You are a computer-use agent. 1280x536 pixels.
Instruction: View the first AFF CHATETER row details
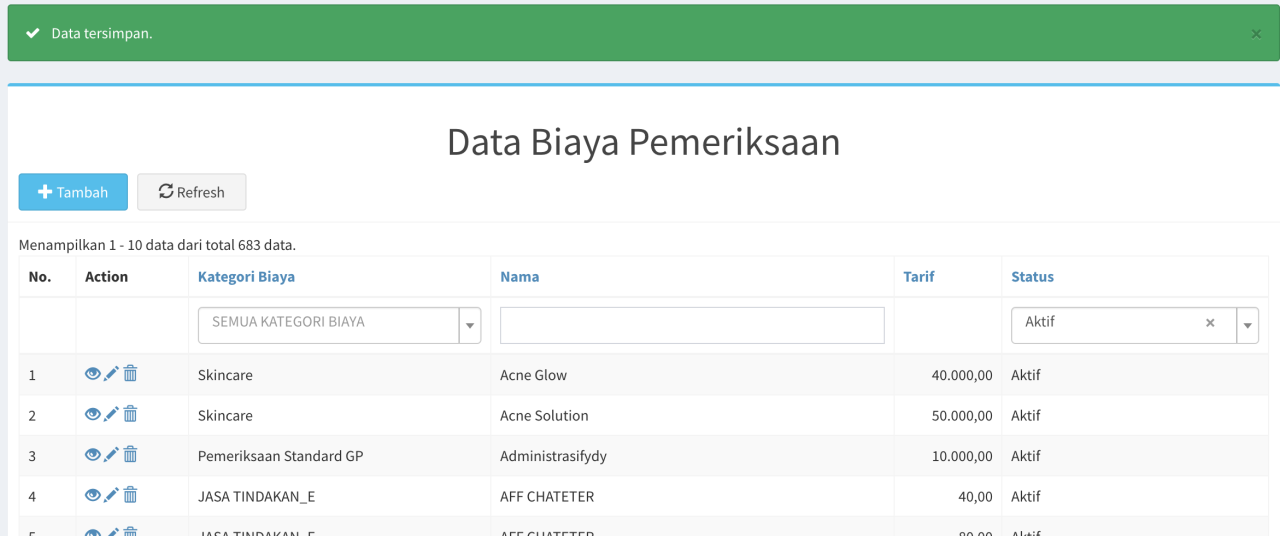click(93, 495)
